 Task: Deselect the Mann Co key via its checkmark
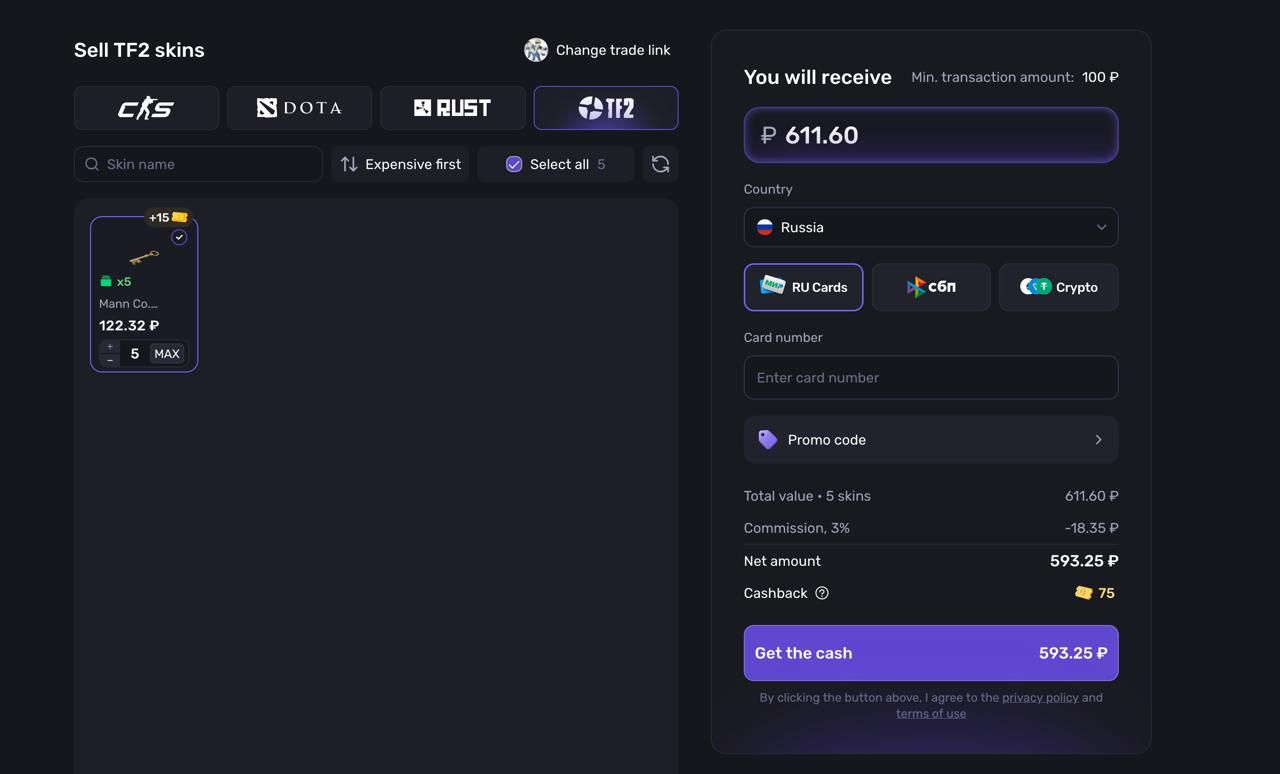coord(179,237)
